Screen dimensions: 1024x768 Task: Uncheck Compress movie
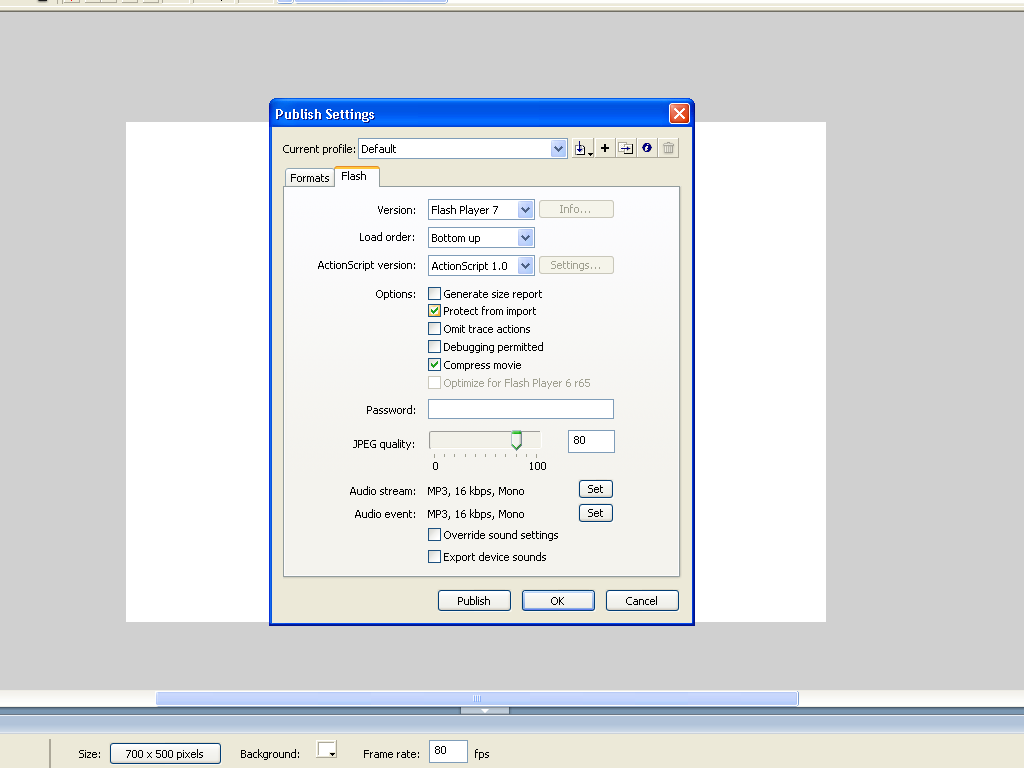(434, 364)
